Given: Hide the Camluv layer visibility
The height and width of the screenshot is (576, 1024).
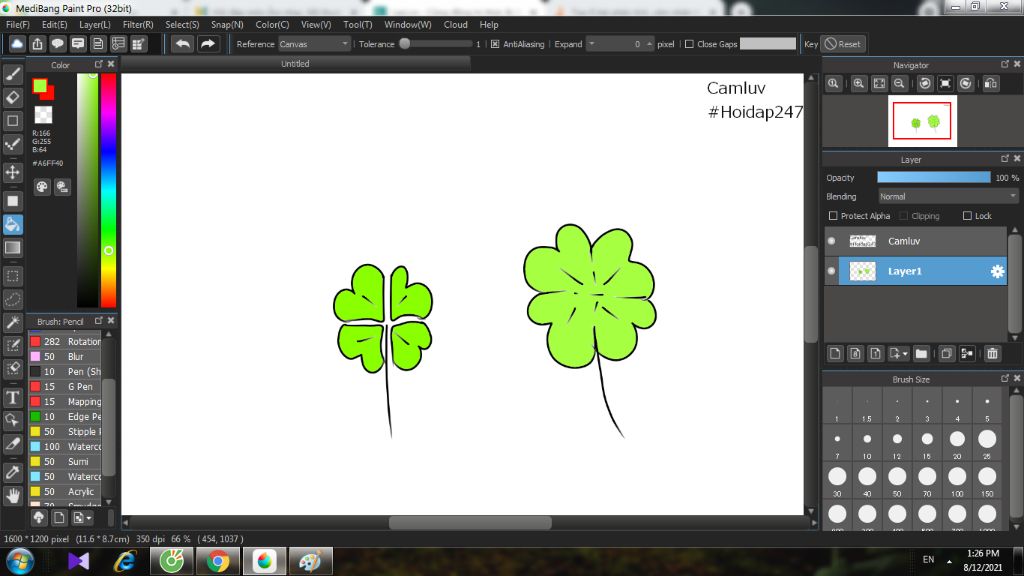Looking at the screenshot, I should click(x=831, y=241).
